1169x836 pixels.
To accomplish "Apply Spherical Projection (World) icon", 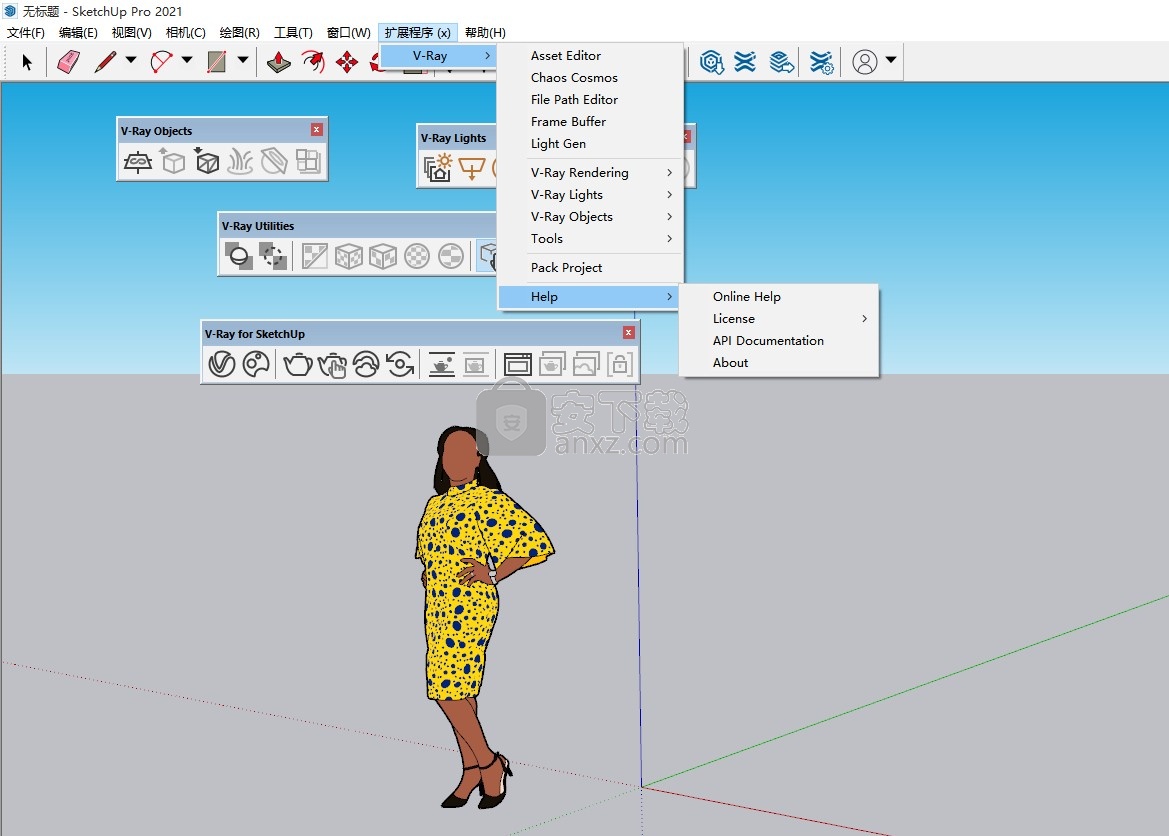I will tap(418, 256).
